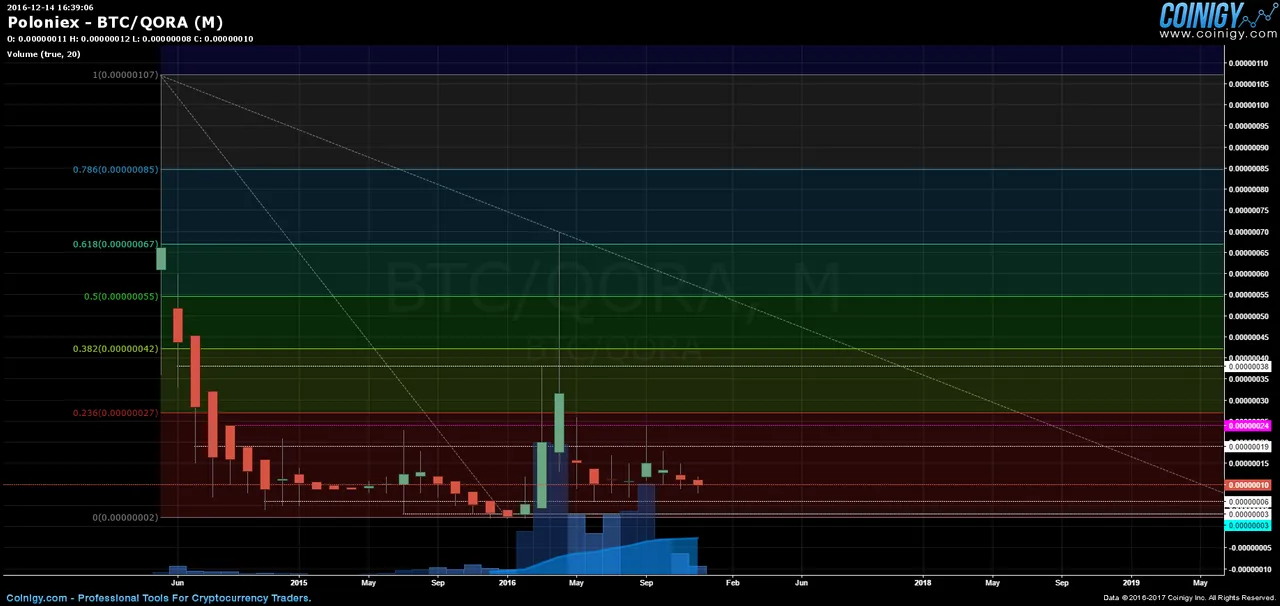Screen dimensions: 1280x606
Task: Click price axis value 0.00000085
Action: click(1249, 168)
